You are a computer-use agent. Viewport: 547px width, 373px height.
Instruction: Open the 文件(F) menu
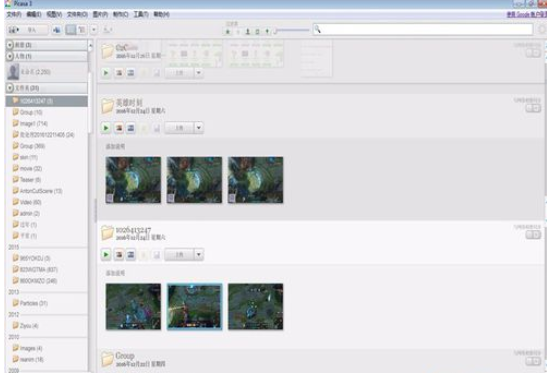[x=14, y=15]
